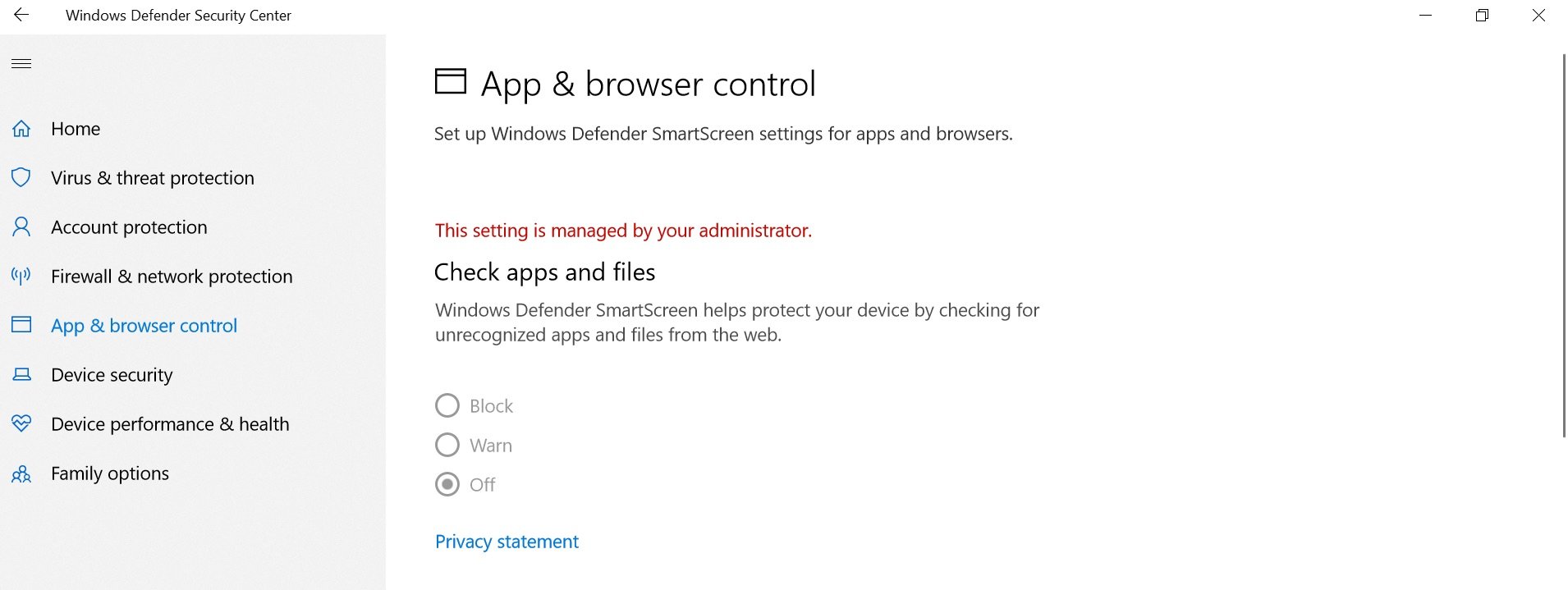Open Firewall & network protection page
The width and height of the screenshot is (1568, 590).
point(171,277)
